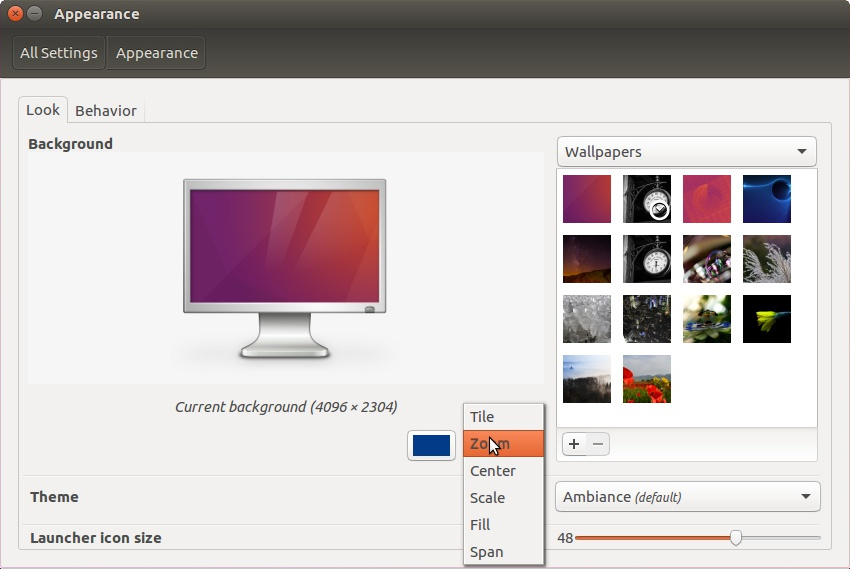Screen dimensions: 850x569
Task: Open the blue background color swatch
Action: tap(431, 445)
